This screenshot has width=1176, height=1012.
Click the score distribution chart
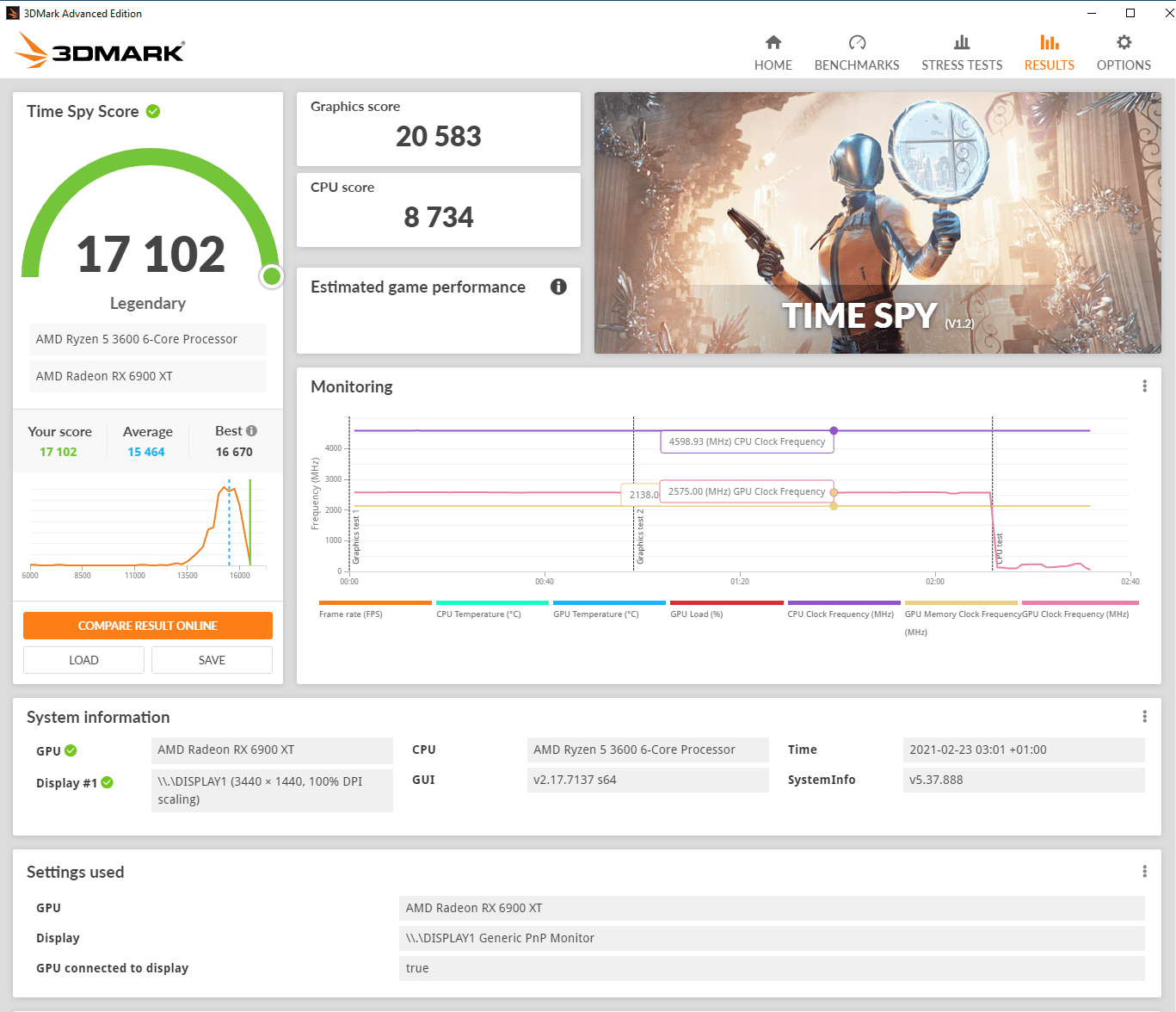pyautogui.click(x=148, y=525)
